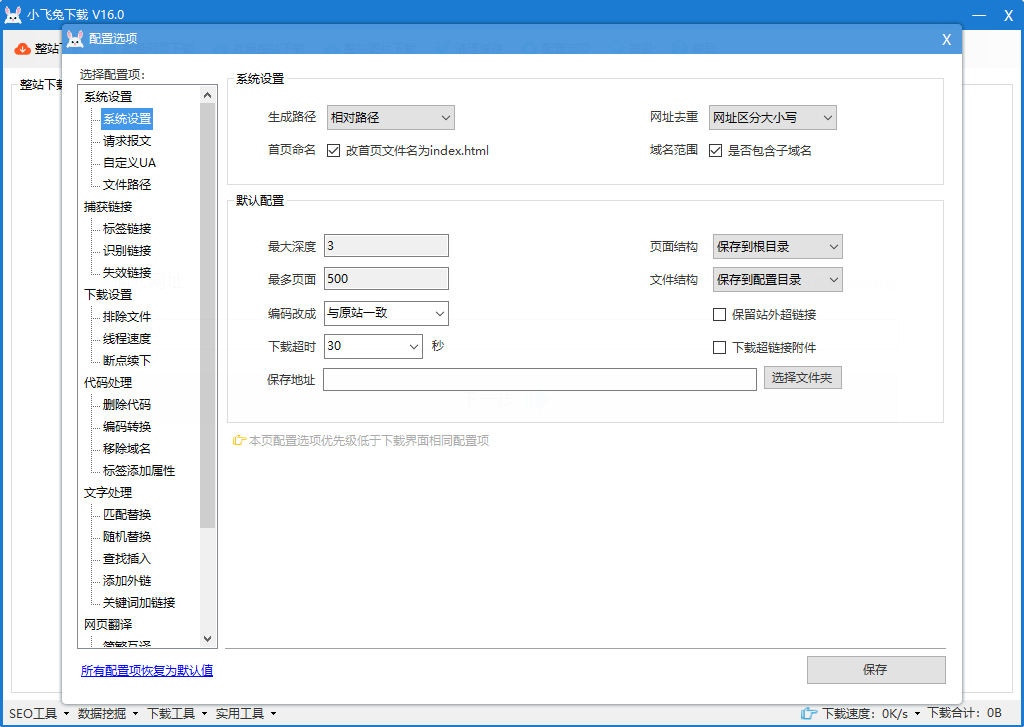Click the config tree vertical scrollbar thumb

pos(208,315)
